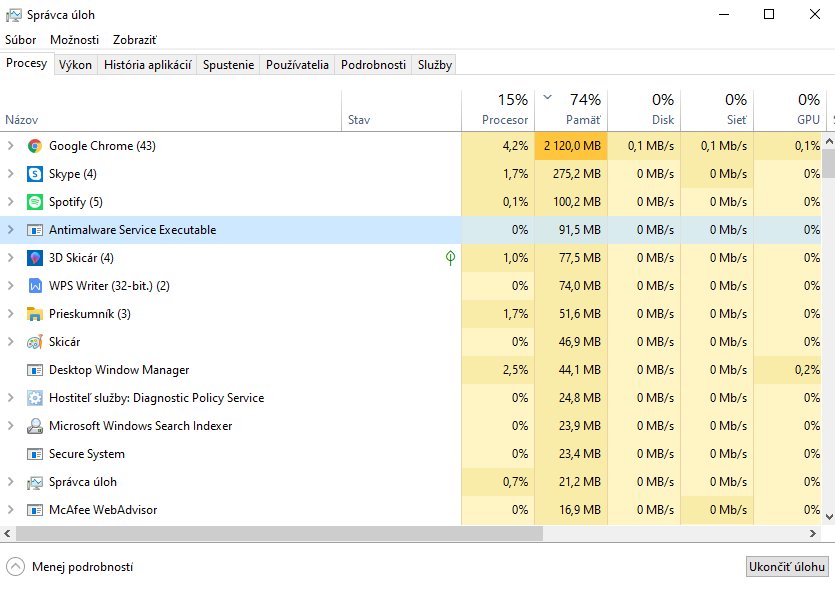Image resolution: width=835 pixels, height=591 pixels.
Task: Sort by the Procesor column header
Action: pyautogui.click(x=497, y=111)
